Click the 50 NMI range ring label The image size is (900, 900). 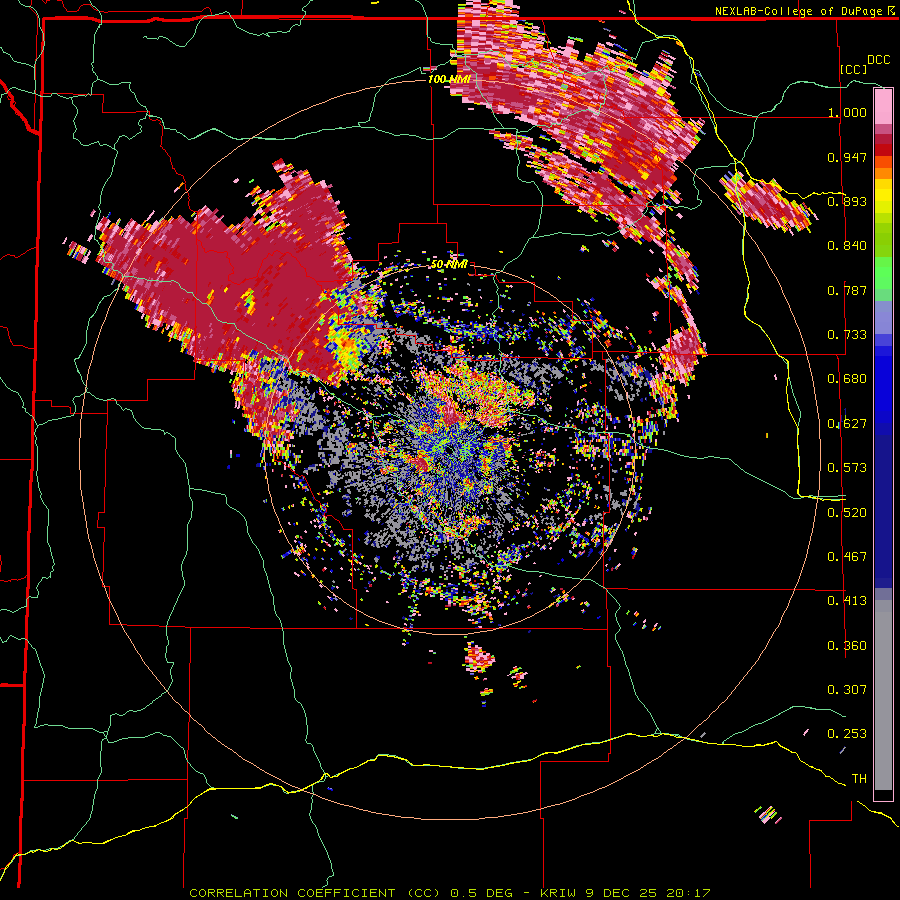[x=449, y=265]
